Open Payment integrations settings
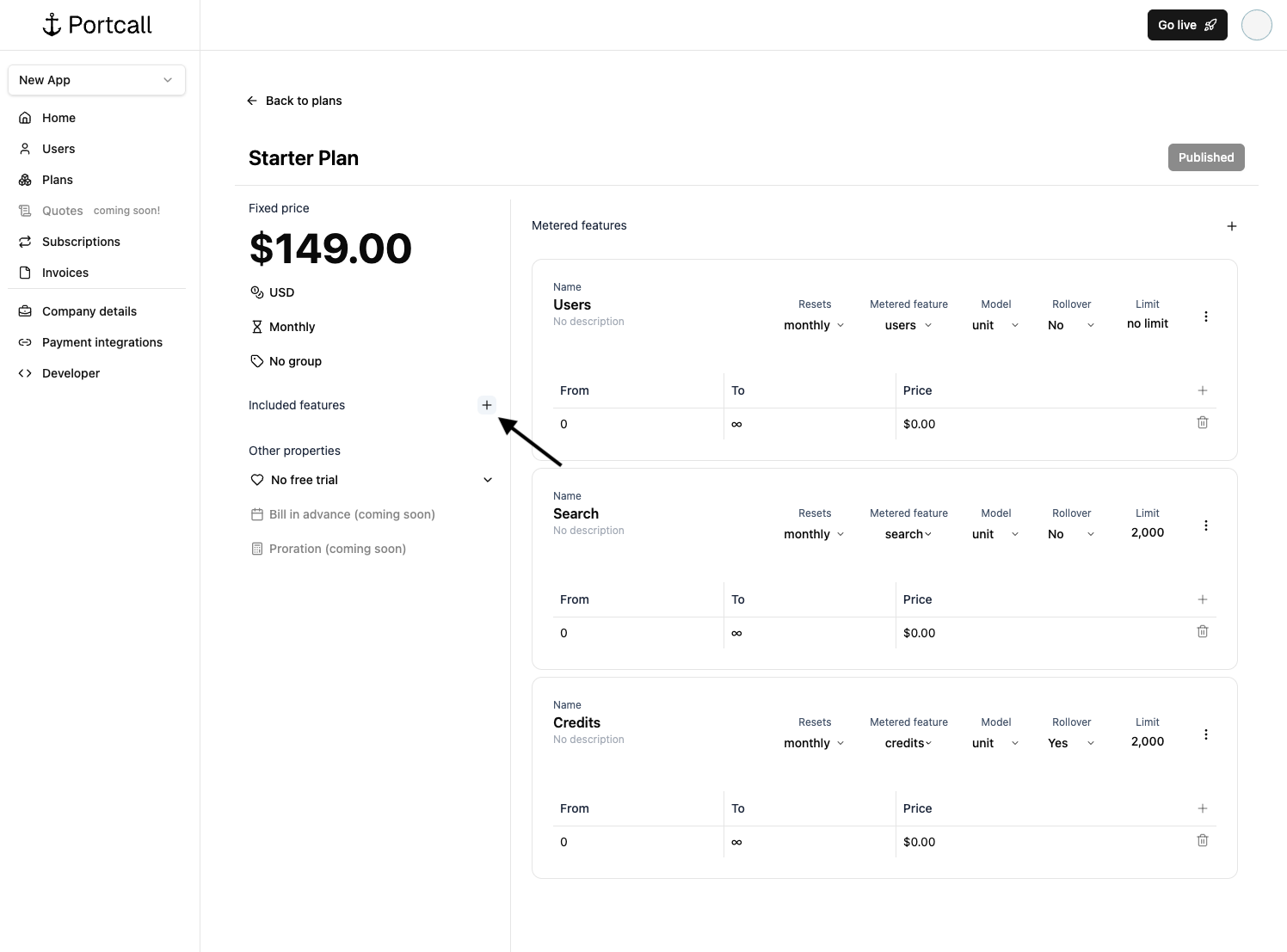1287x952 pixels. (102, 342)
